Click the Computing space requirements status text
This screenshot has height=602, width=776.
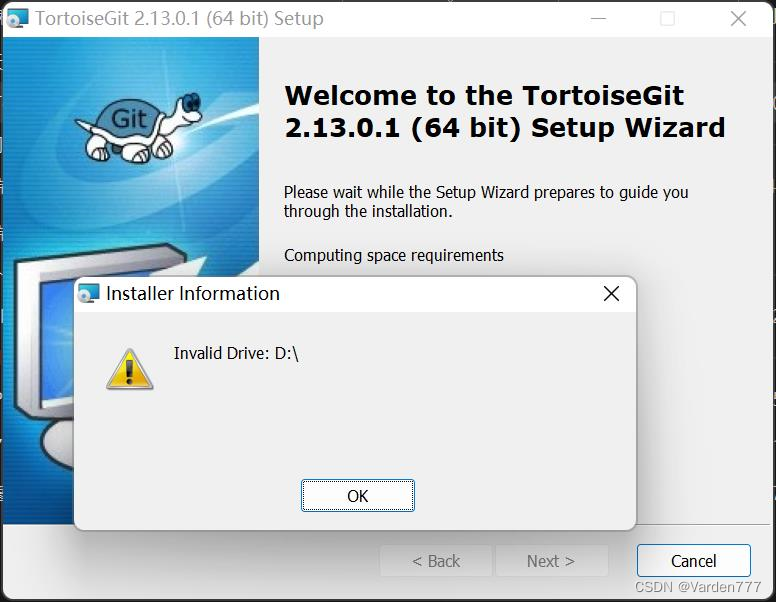pyautogui.click(x=393, y=255)
